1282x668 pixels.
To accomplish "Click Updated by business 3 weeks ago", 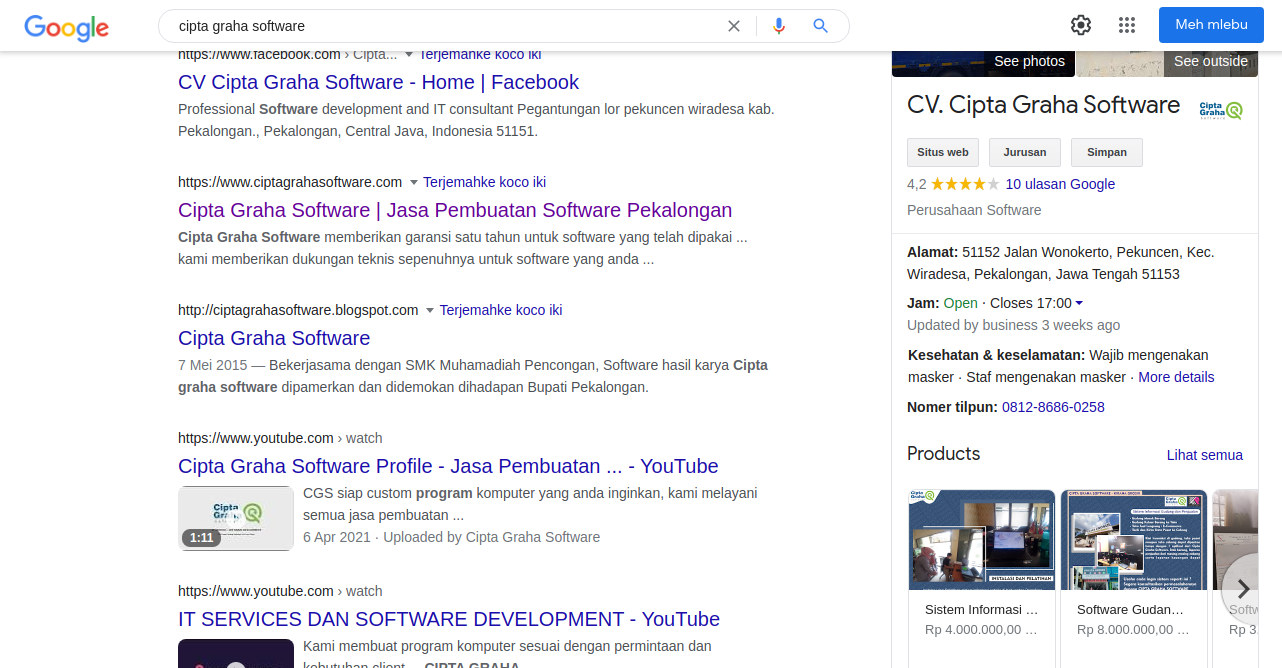I will click(x=1013, y=325).
